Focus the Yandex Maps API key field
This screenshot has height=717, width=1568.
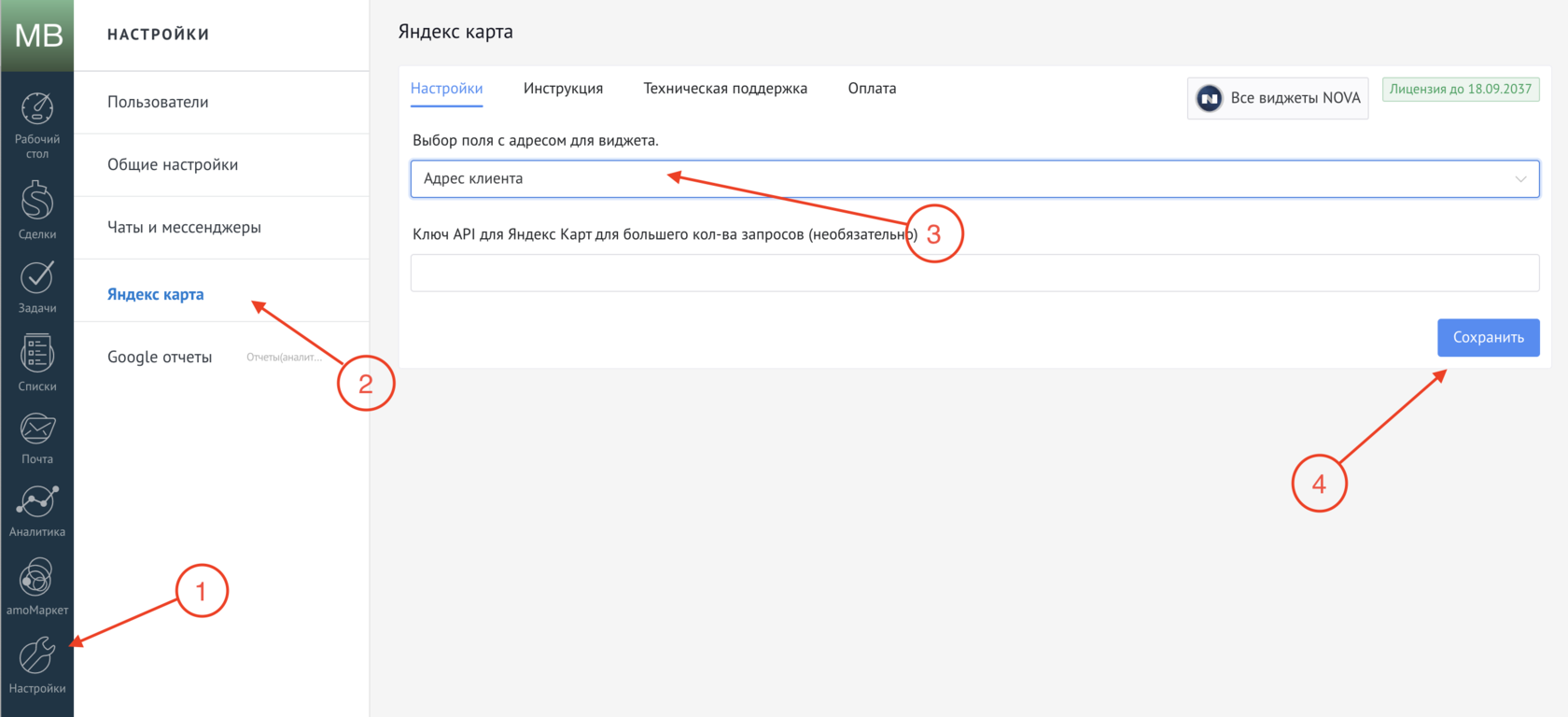pyautogui.click(x=974, y=274)
